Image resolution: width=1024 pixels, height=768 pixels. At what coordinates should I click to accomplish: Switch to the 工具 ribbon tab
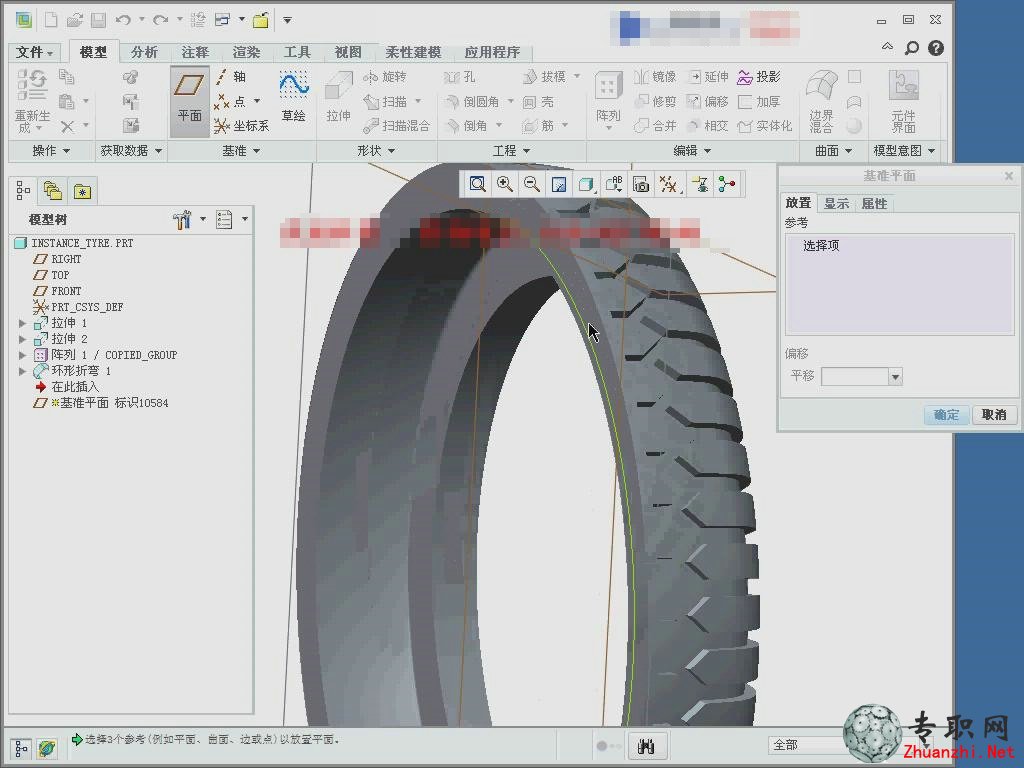[x=296, y=52]
